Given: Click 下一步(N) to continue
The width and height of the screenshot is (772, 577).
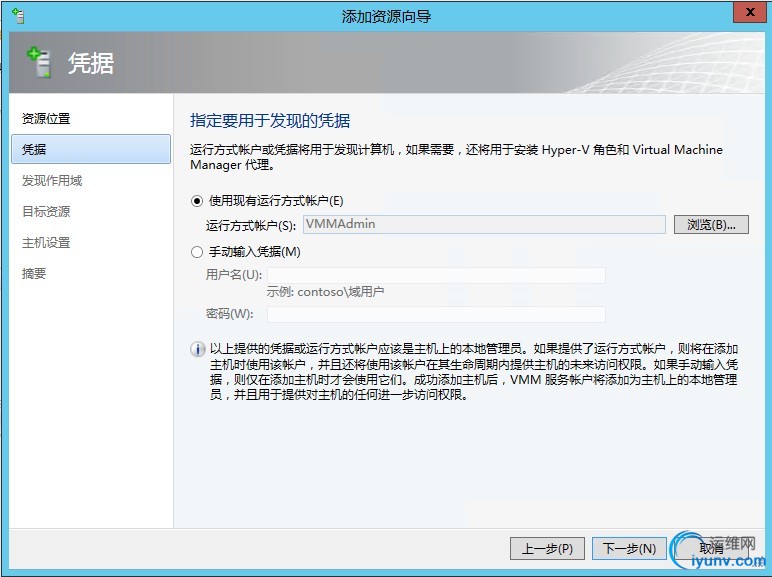Looking at the screenshot, I should [x=629, y=548].
